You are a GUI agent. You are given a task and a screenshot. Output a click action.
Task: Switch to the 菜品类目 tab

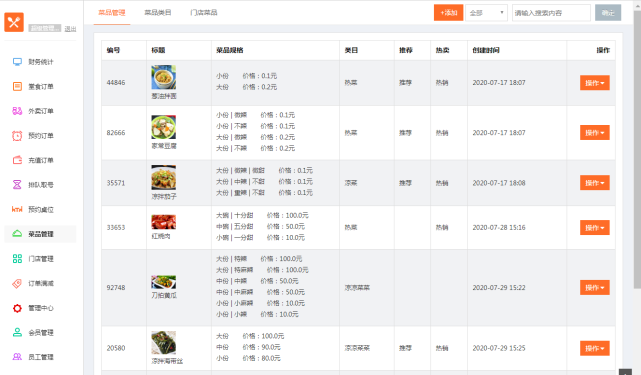158,13
